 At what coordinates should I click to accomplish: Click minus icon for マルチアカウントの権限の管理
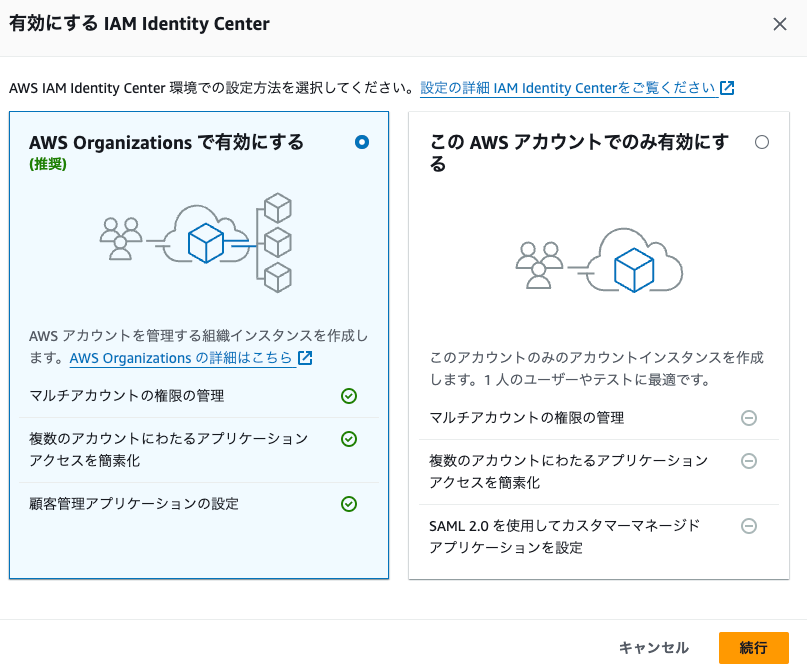749,418
